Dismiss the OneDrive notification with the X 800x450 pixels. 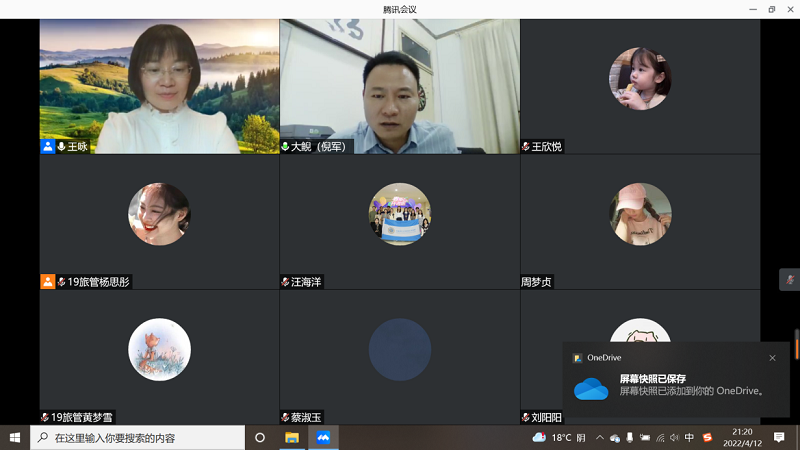tap(772, 357)
